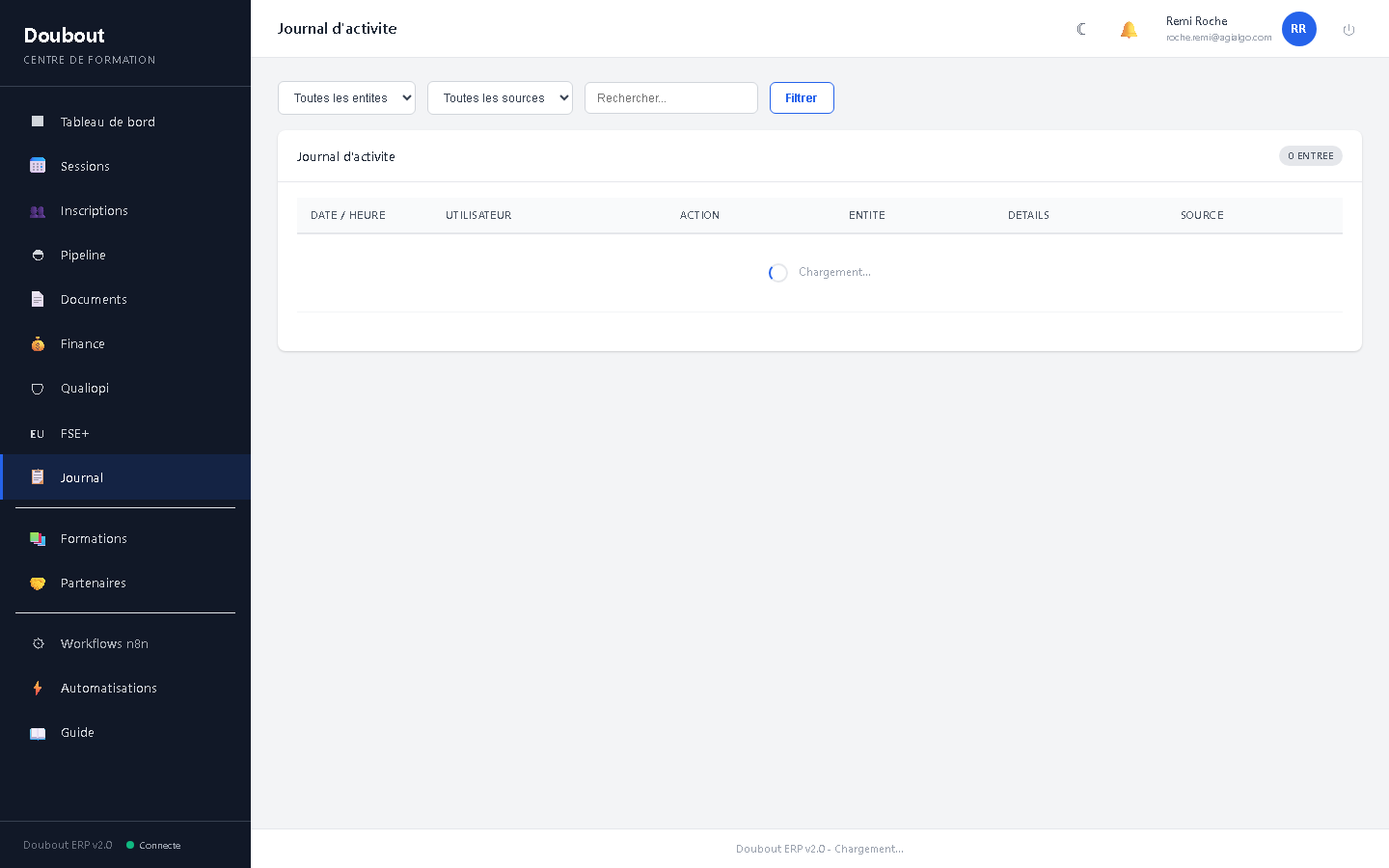
Task: Toggle dark mode with moon icon
Action: [x=1081, y=29]
